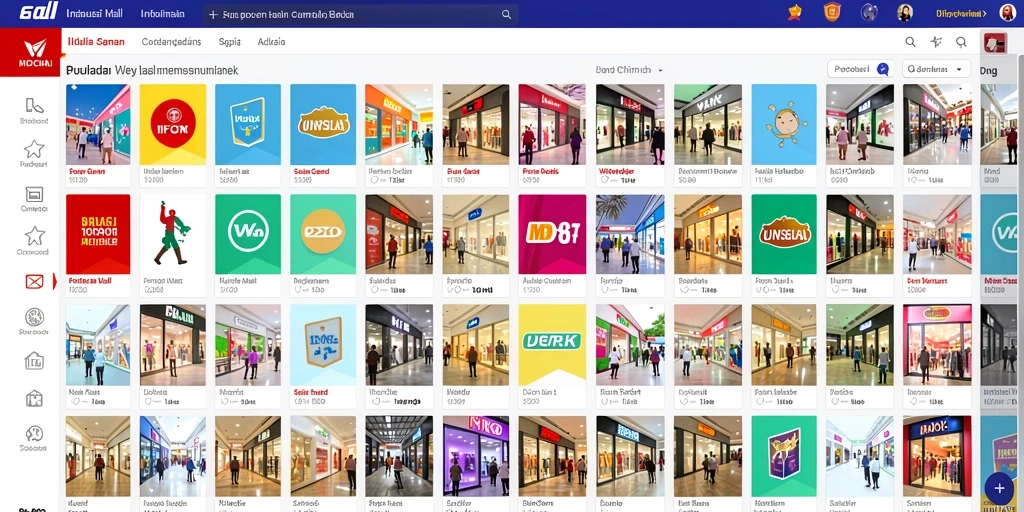Open the house icon in the sidebar
1024x512 pixels.
coord(34,360)
